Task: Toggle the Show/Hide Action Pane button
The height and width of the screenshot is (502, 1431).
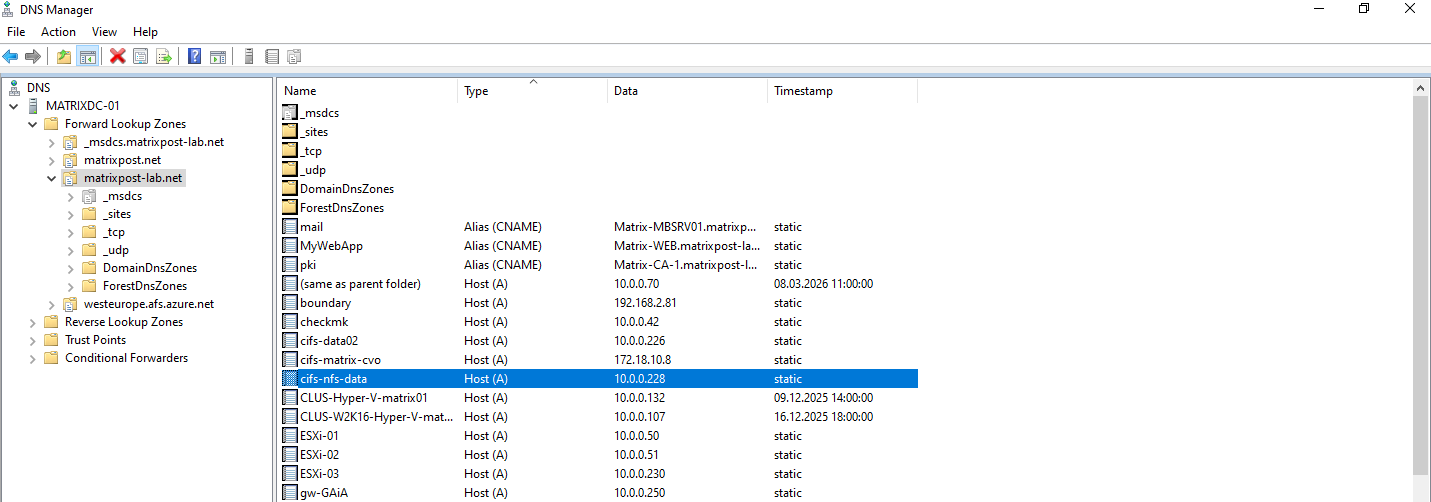Action: 217,56
